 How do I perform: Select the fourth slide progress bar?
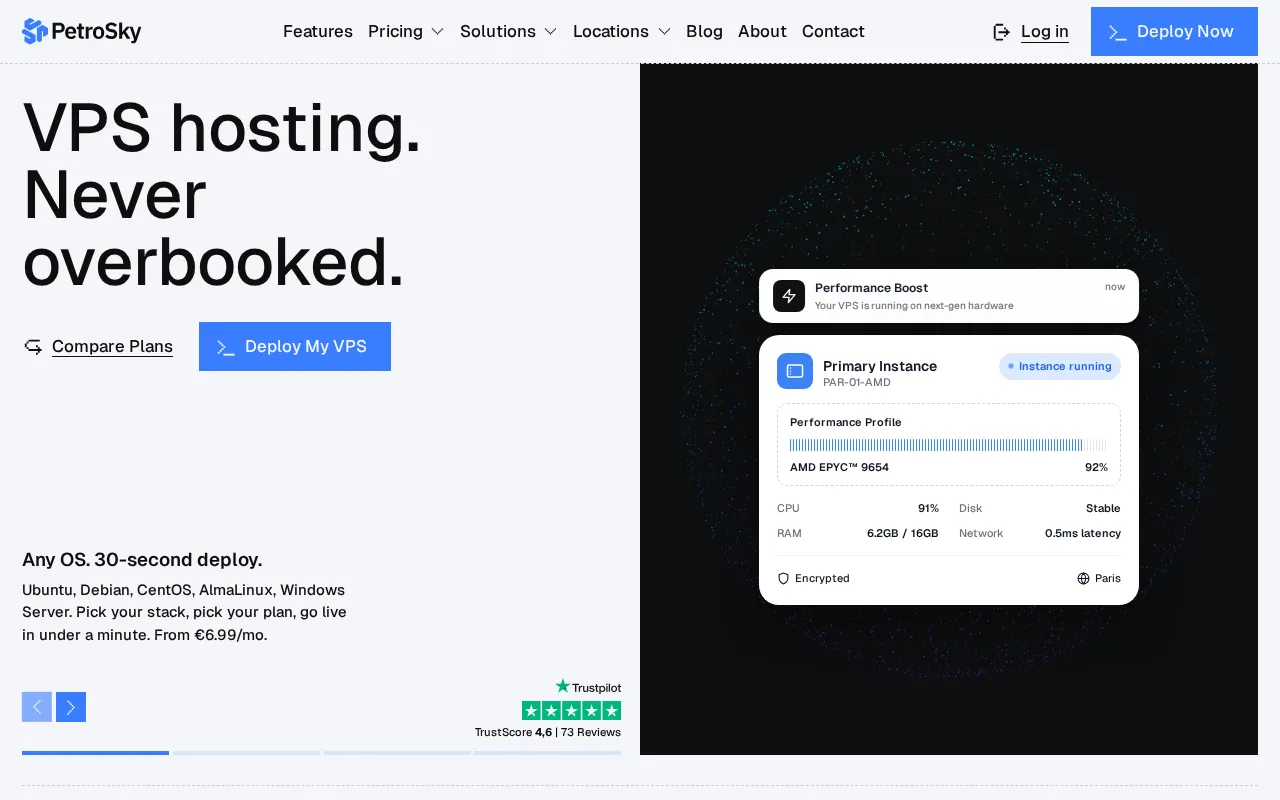(x=548, y=753)
